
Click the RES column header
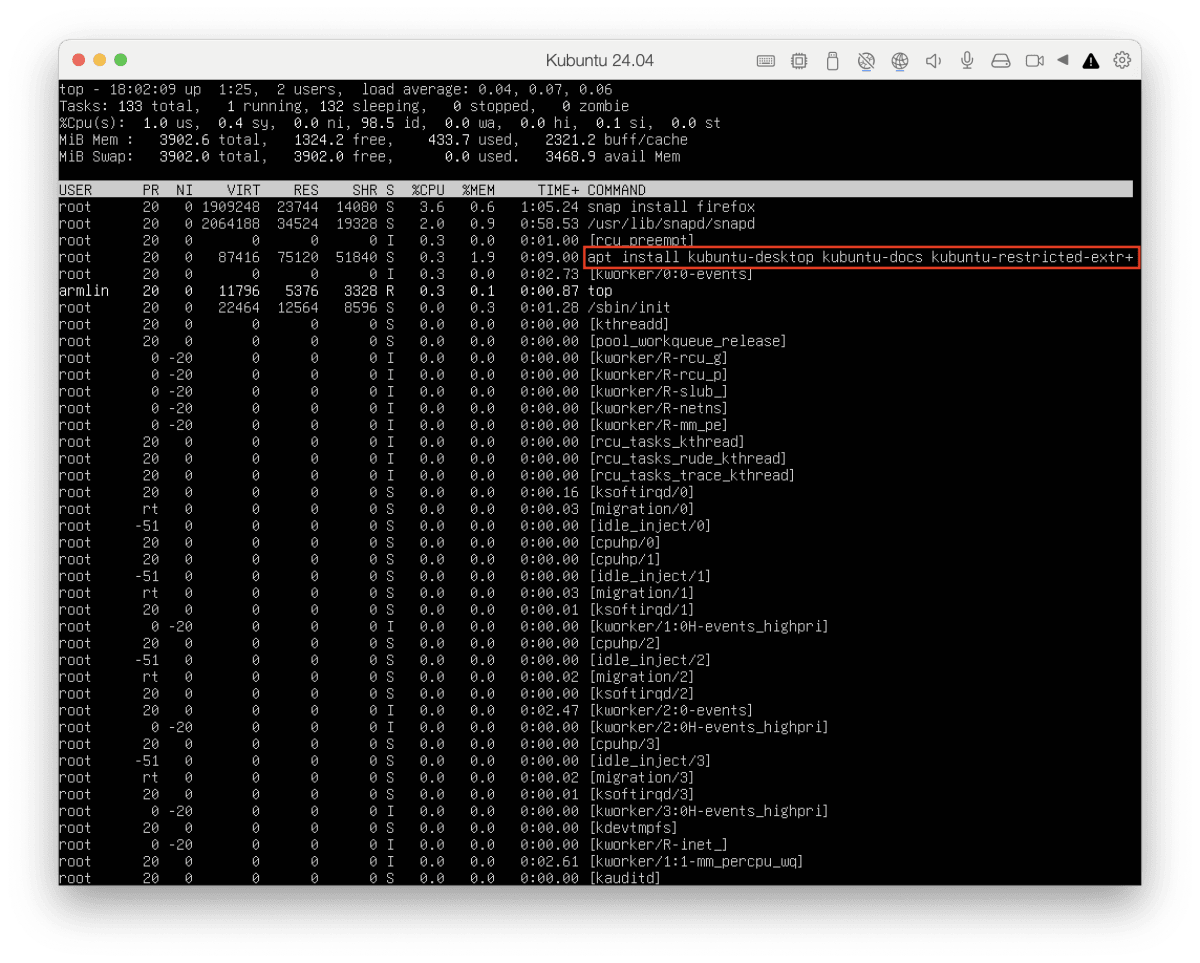[306, 190]
